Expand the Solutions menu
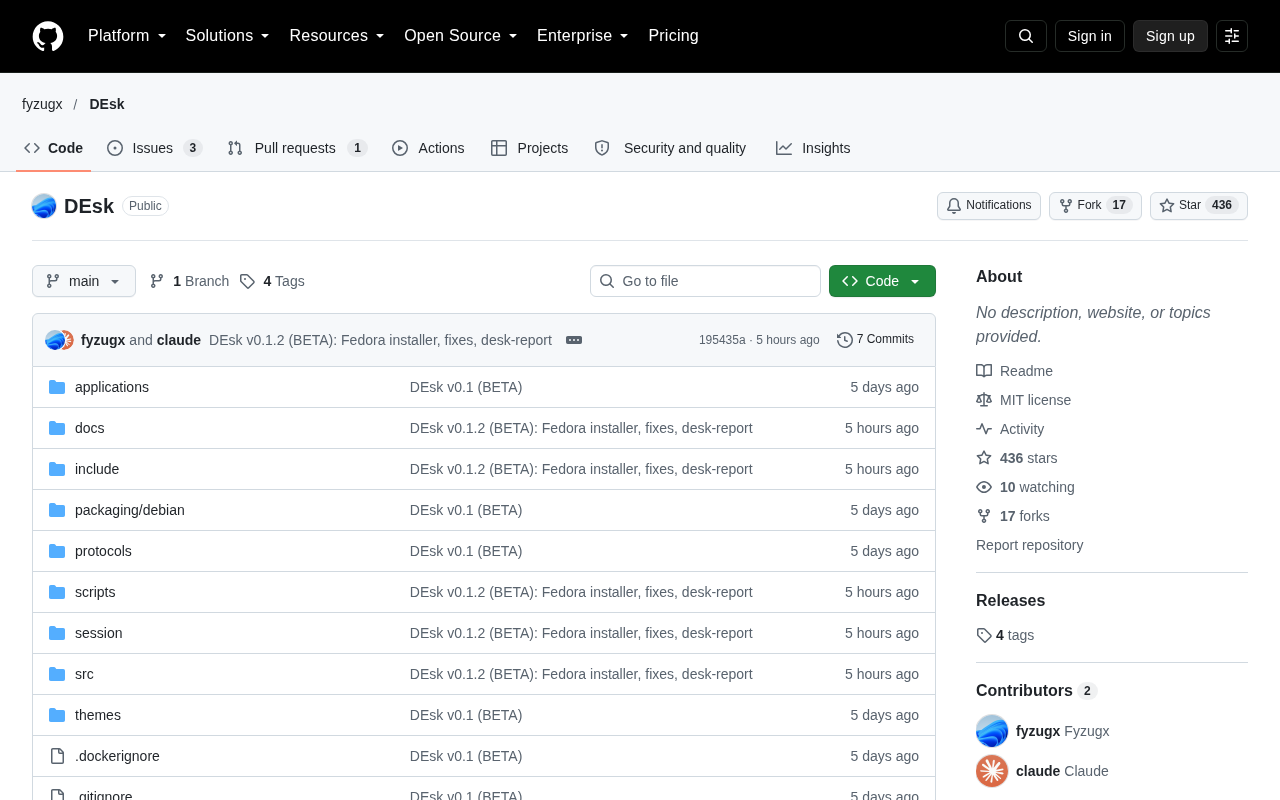This screenshot has width=1280, height=800. [228, 36]
